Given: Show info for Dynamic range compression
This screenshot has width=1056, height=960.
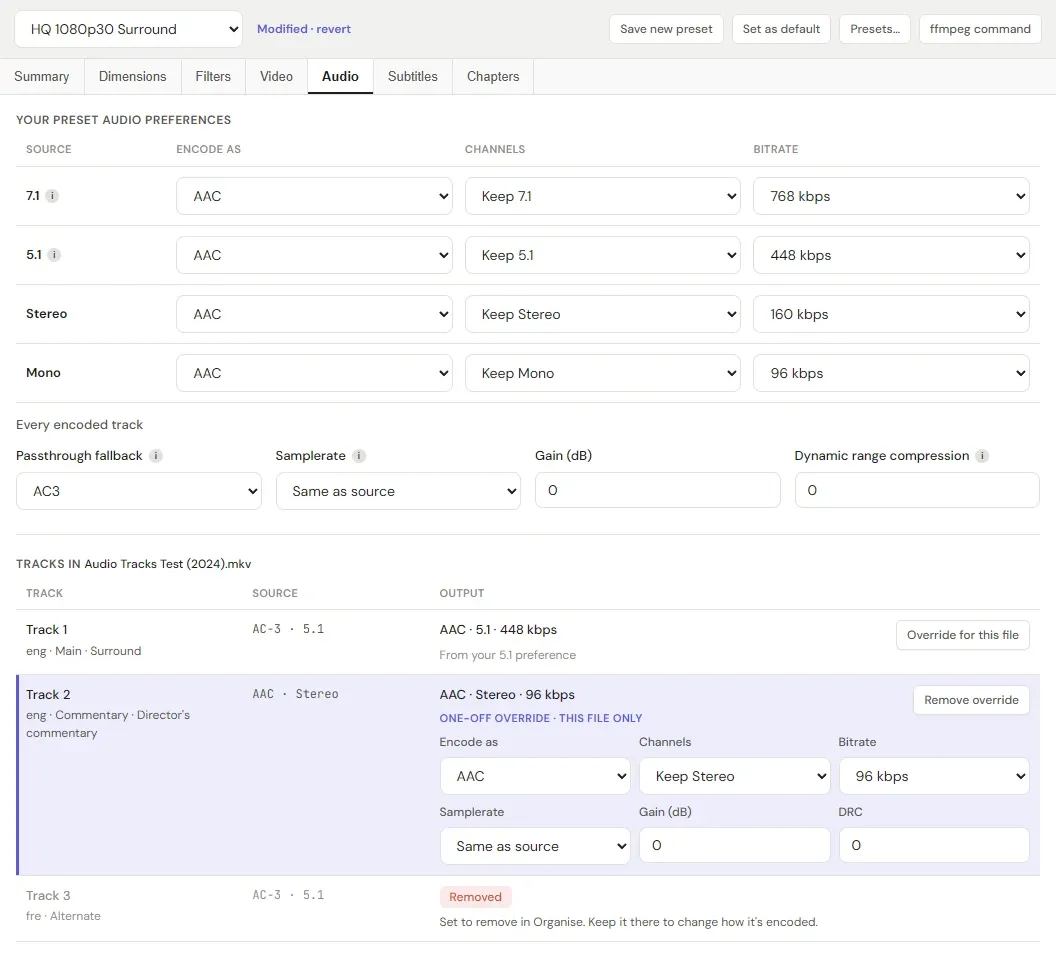Looking at the screenshot, I should 982,455.
